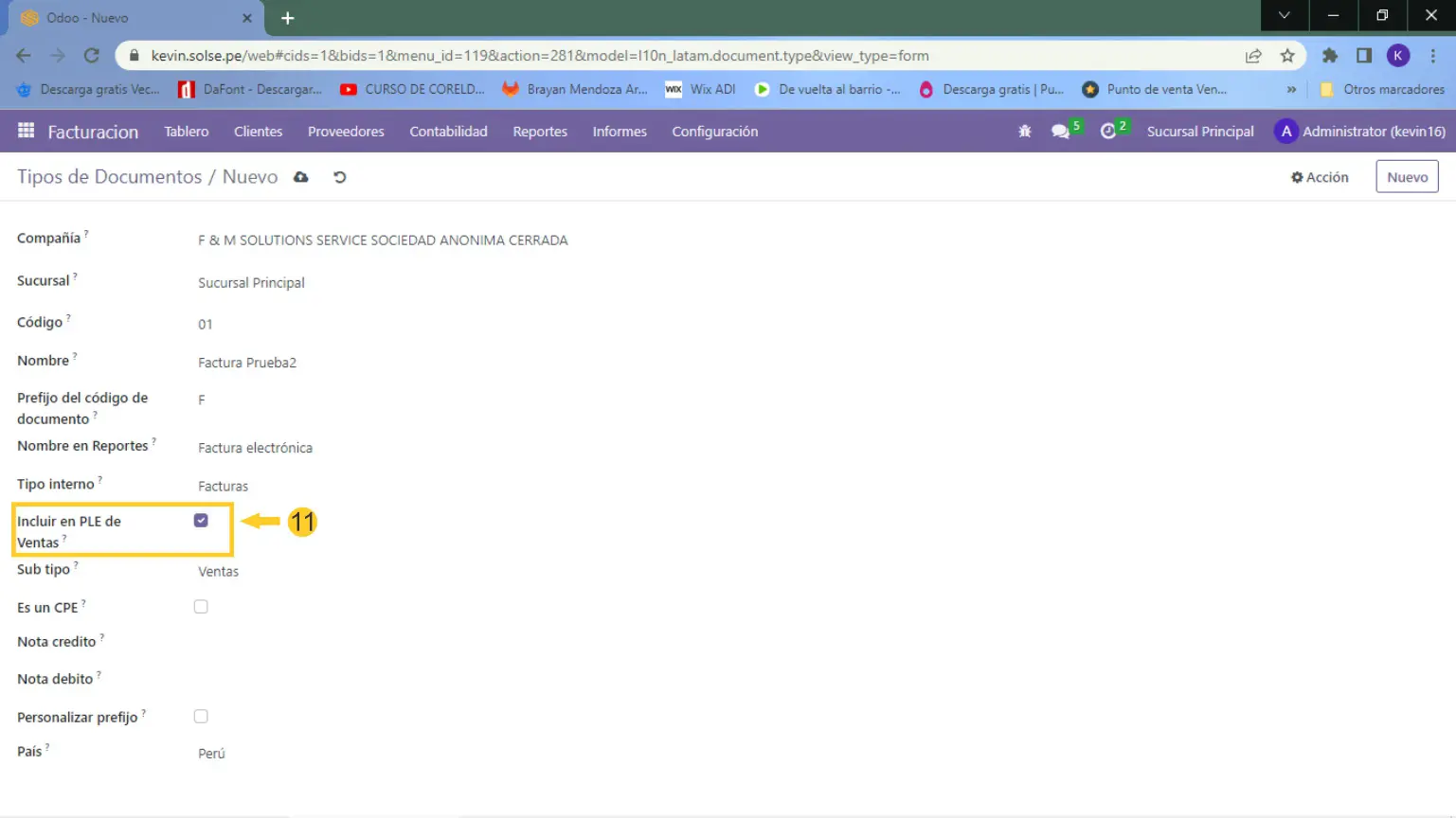This screenshot has height=818, width=1456.
Task: Open the debug bug icon menu
Action: coord(1024,132)
